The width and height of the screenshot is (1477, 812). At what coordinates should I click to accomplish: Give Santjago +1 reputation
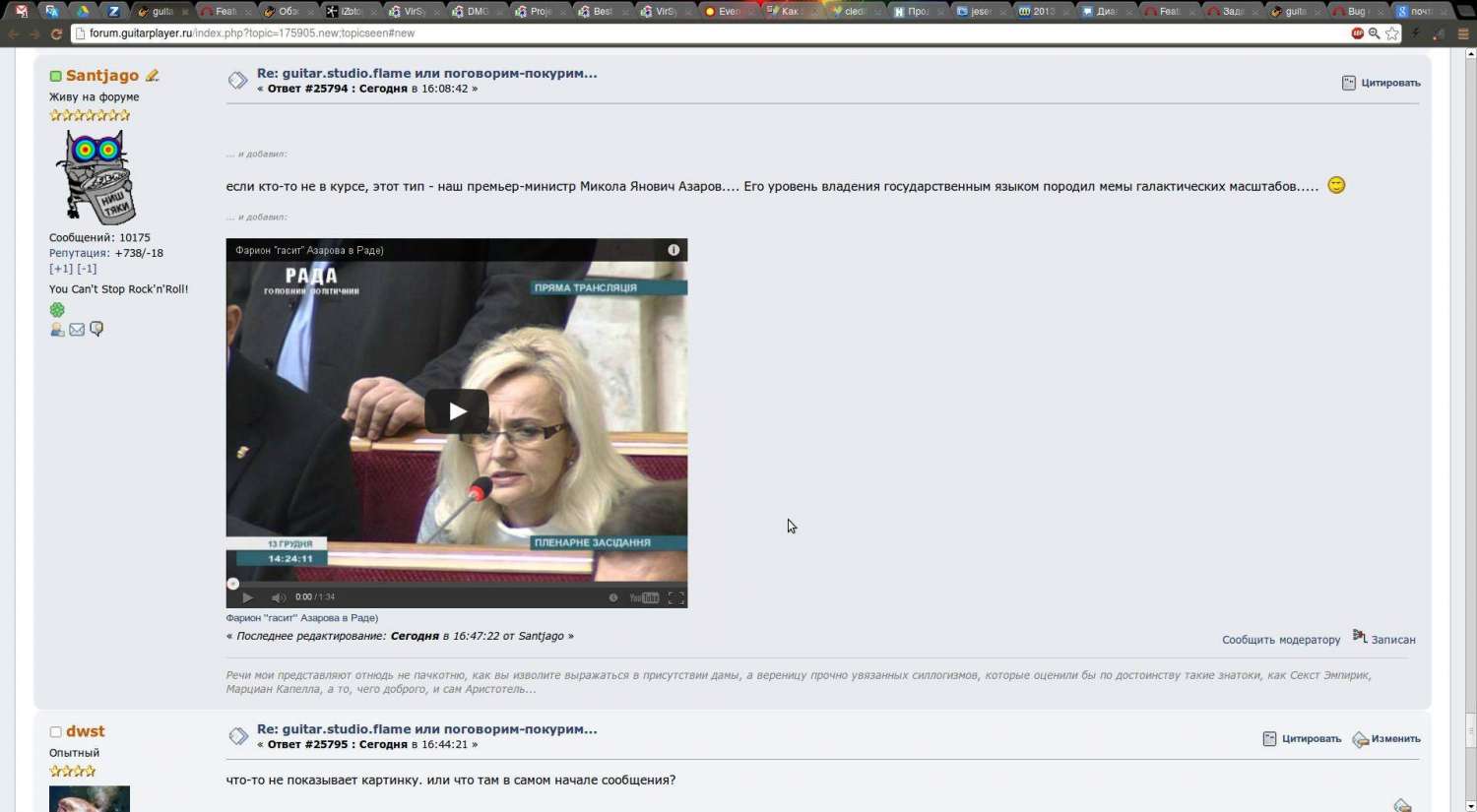coord(61,269)
